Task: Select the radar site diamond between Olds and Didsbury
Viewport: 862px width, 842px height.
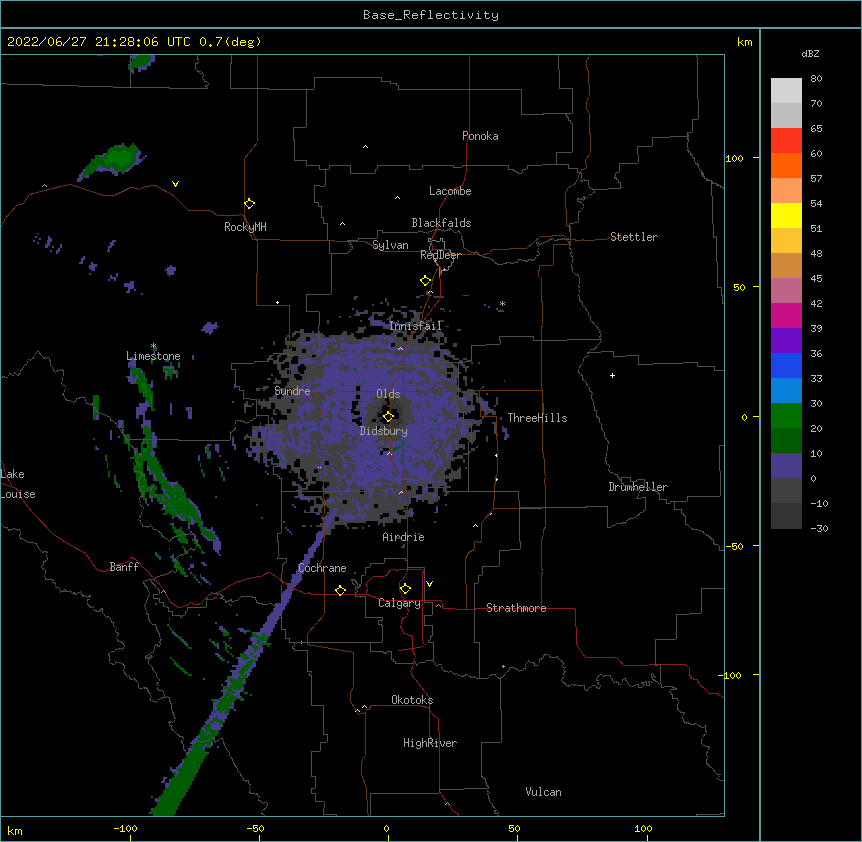Action: 388,417
